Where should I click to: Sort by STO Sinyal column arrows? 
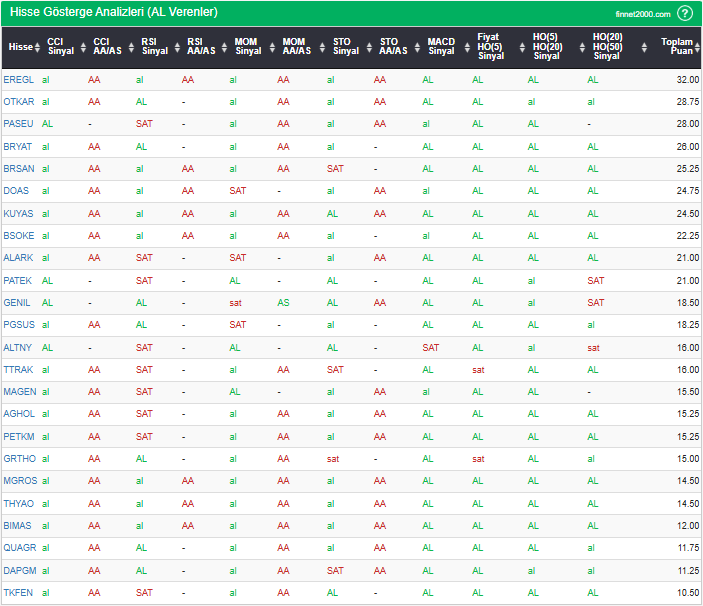(x=369, y=47)
